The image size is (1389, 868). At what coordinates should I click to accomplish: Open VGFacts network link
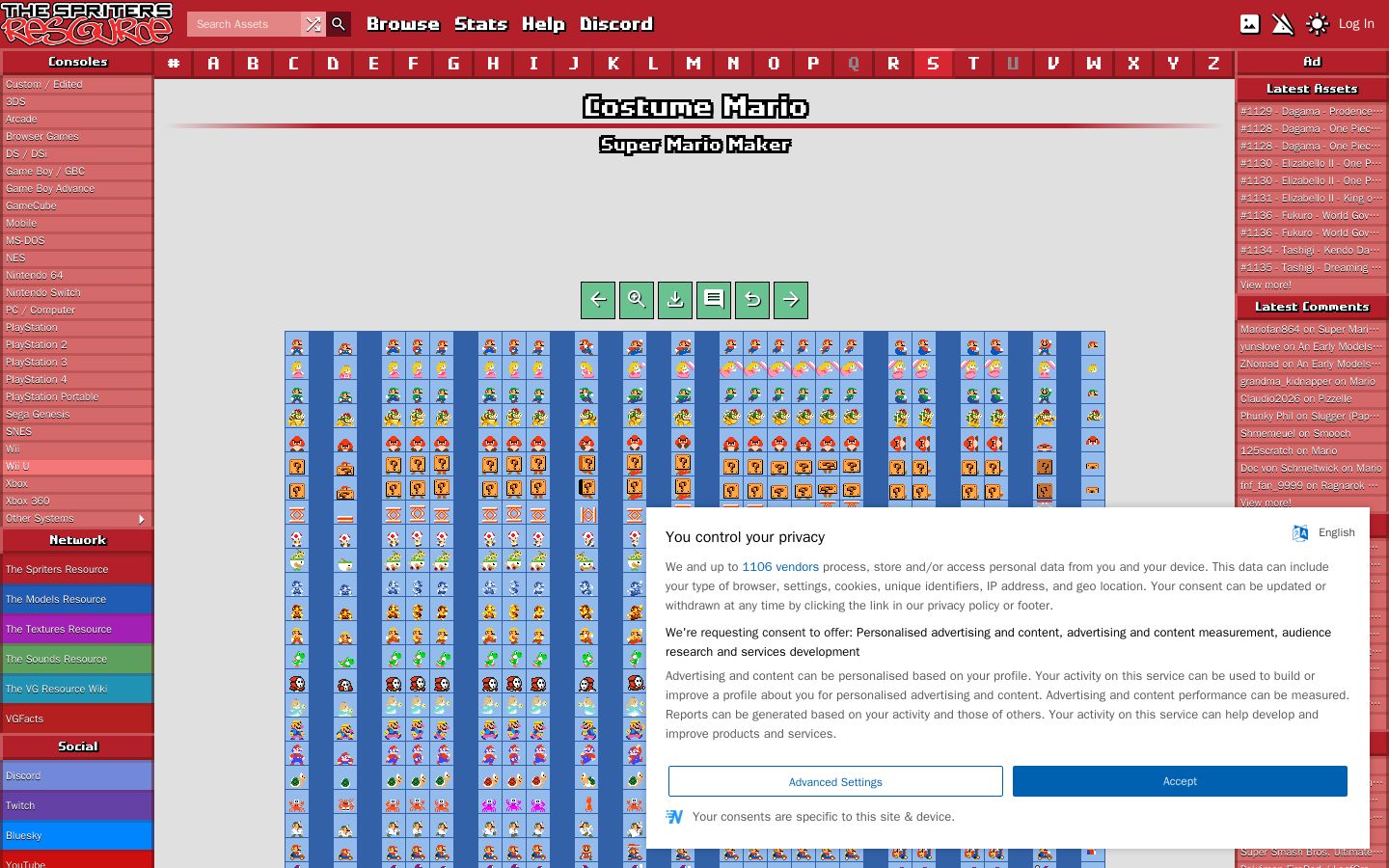[x=77, y=719]
